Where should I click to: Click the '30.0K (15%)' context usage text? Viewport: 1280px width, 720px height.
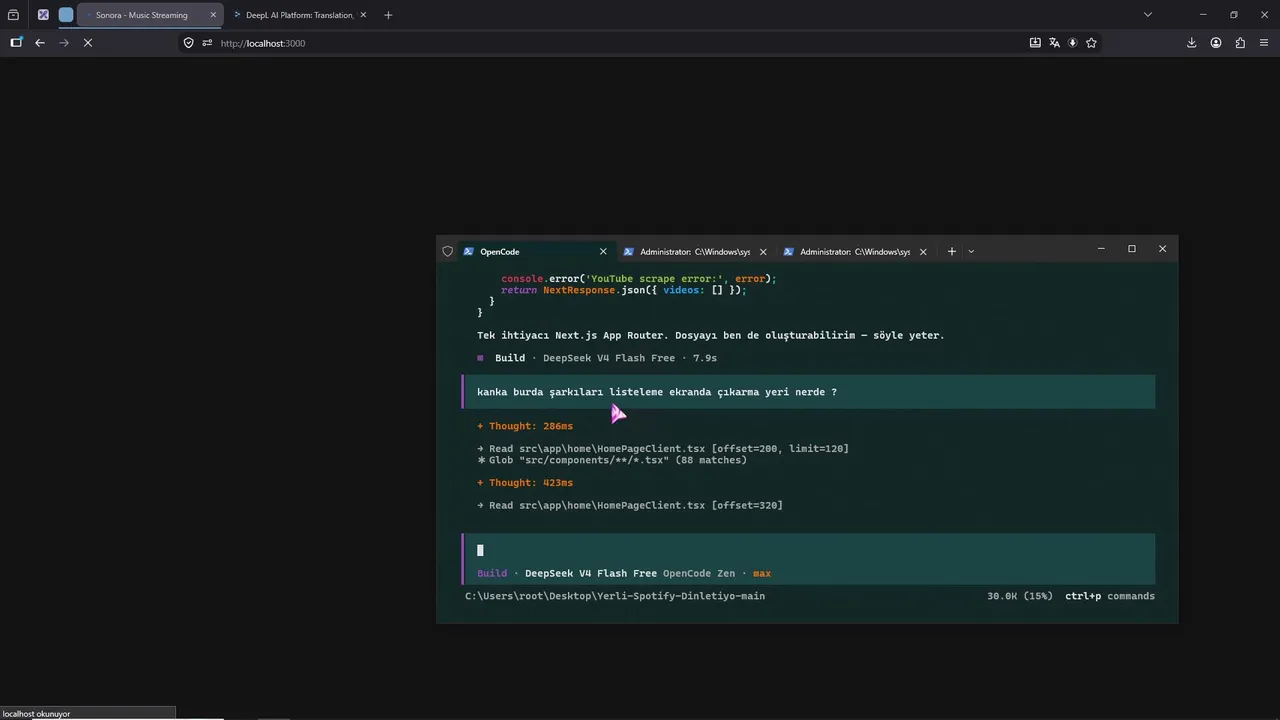point(1020,596)
